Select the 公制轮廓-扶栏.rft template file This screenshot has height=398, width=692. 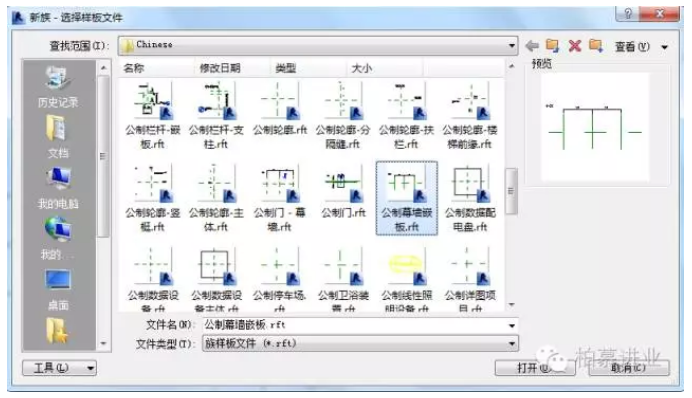click(406, 116)
